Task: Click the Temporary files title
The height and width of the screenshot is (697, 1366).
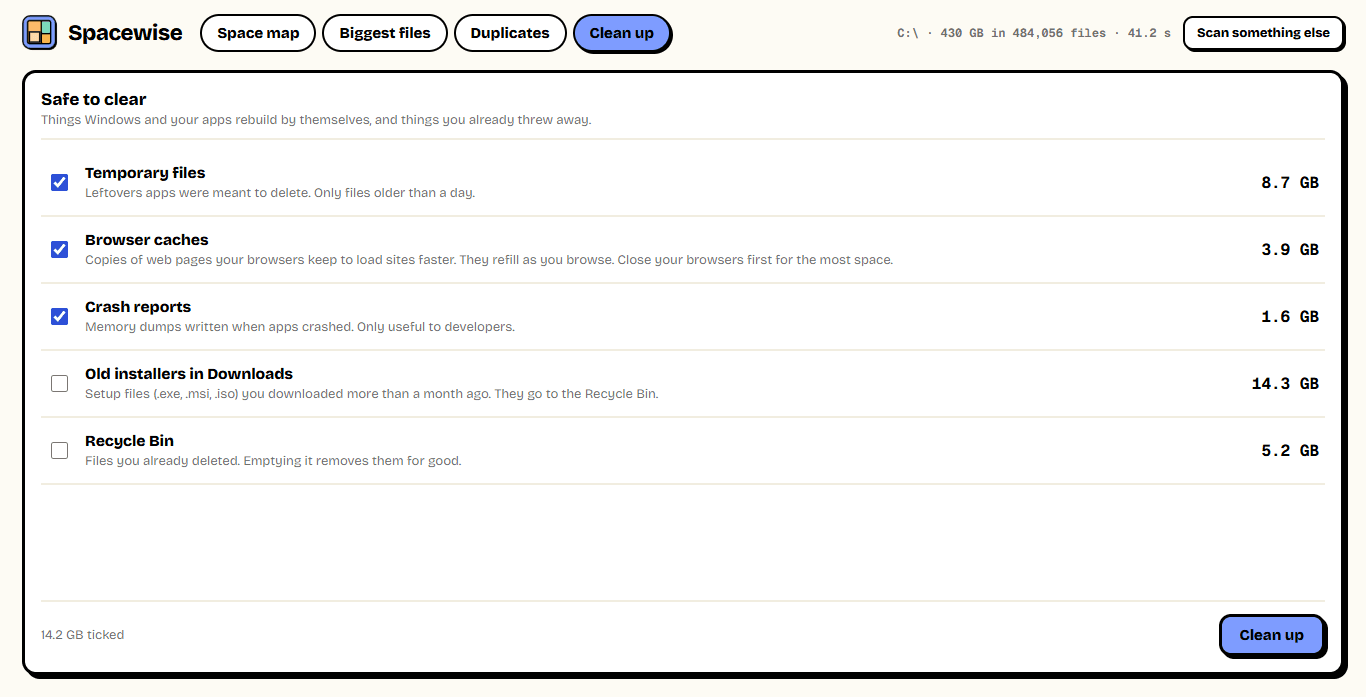Action: [145, 173]
